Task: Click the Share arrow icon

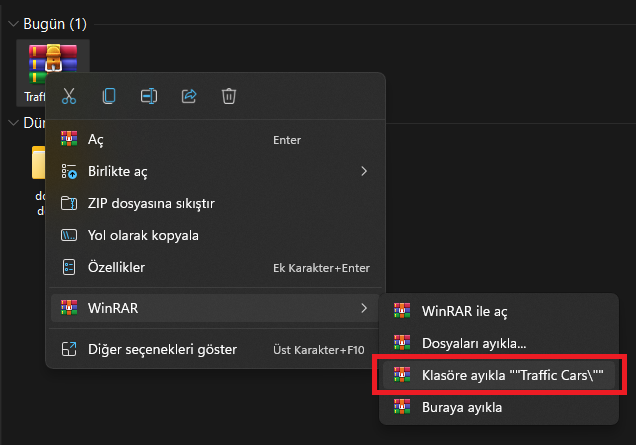Action: (189, 96)
